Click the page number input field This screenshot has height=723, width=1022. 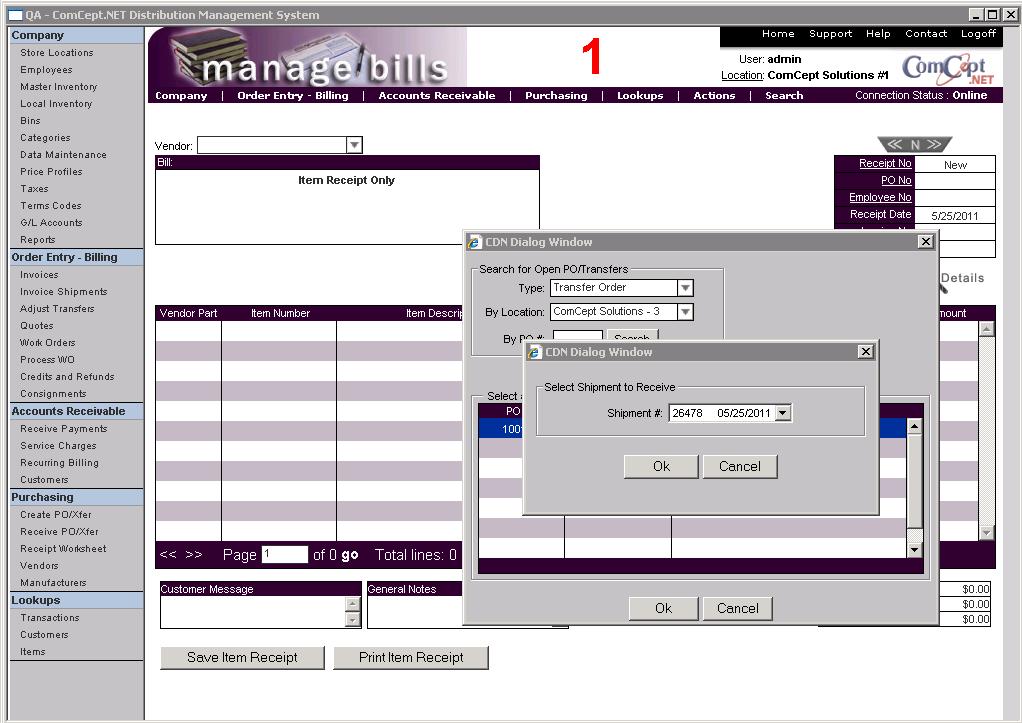coord(284,555)
